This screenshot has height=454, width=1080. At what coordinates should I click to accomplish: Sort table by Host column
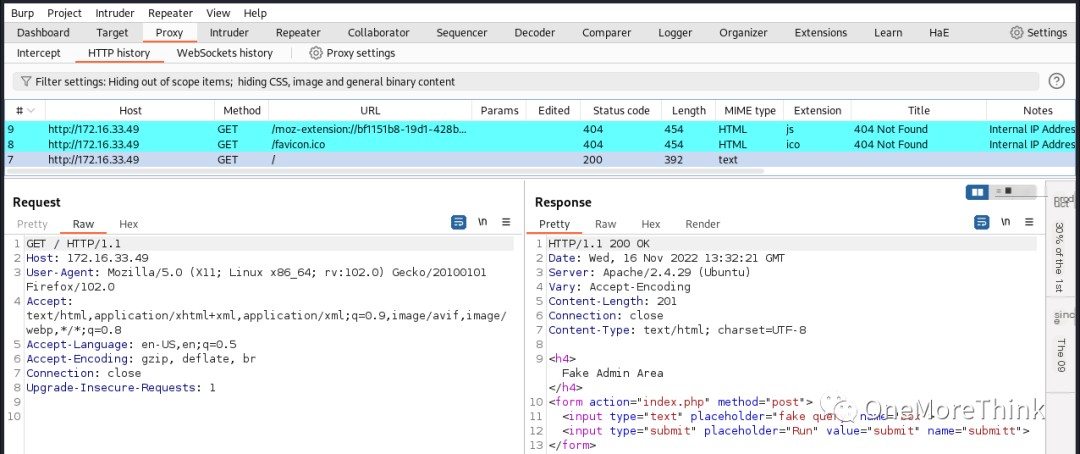pyautogui.click(x=130, y=110)
